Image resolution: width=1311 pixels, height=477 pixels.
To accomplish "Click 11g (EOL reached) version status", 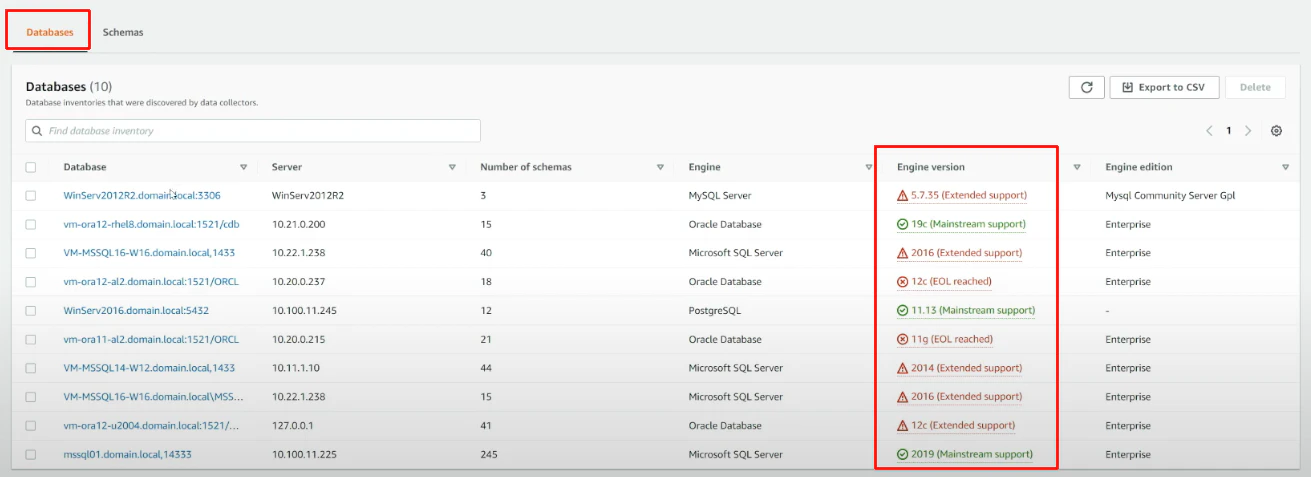I will [952, 339].
